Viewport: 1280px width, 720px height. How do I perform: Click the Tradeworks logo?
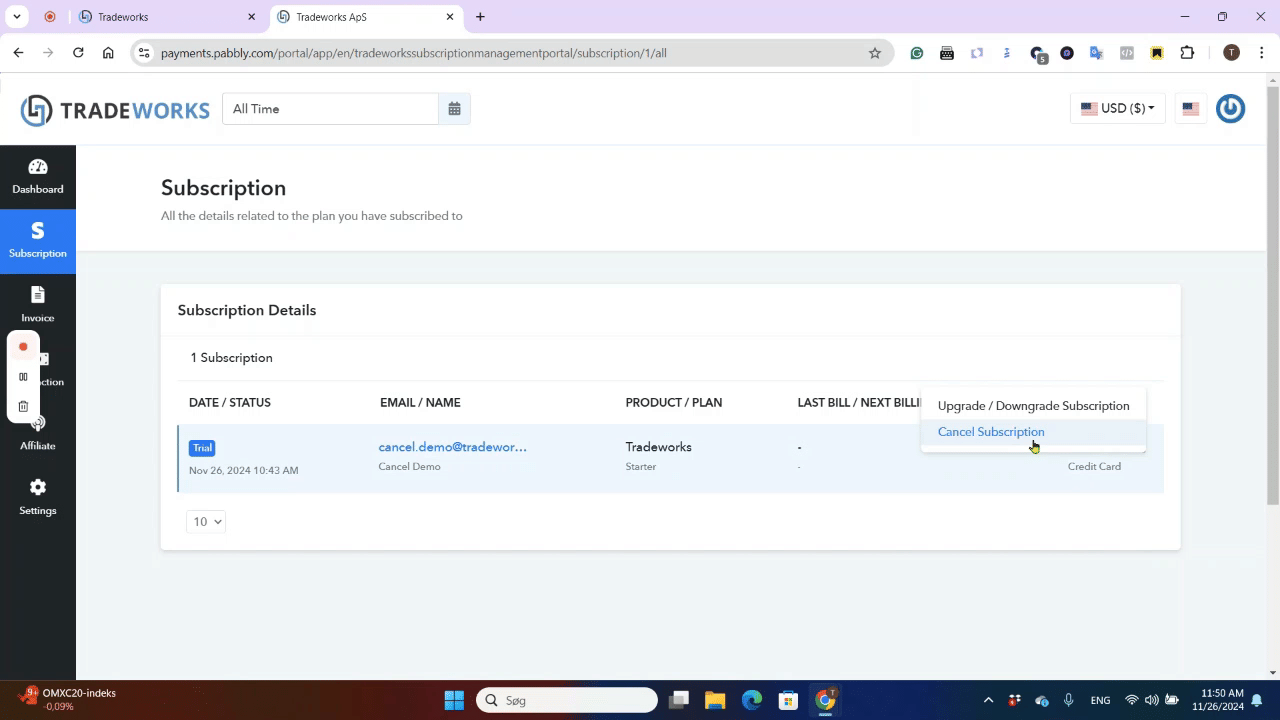[115, 110]
